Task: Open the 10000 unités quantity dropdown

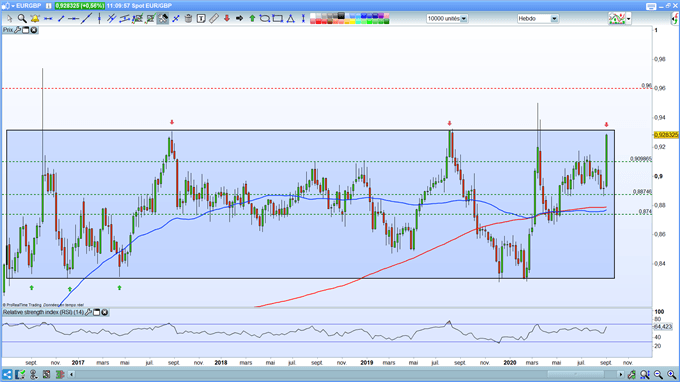Action: pos(447,19)
